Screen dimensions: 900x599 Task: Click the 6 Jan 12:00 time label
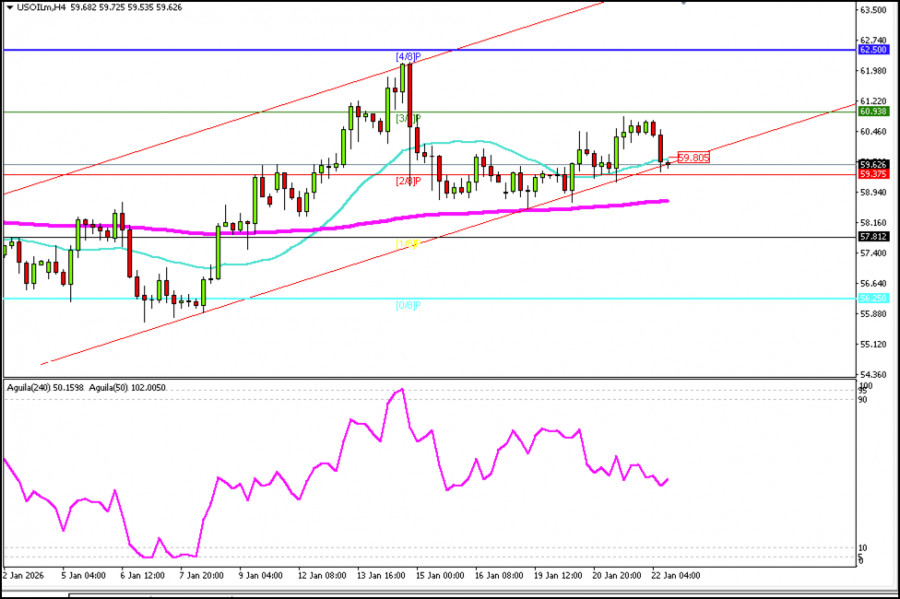(x=142, y=575)
